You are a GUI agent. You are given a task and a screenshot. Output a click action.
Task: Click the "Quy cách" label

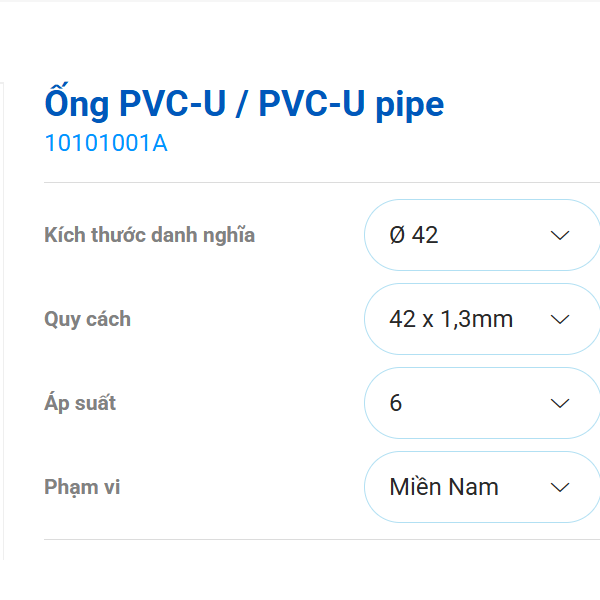(88, 320)
